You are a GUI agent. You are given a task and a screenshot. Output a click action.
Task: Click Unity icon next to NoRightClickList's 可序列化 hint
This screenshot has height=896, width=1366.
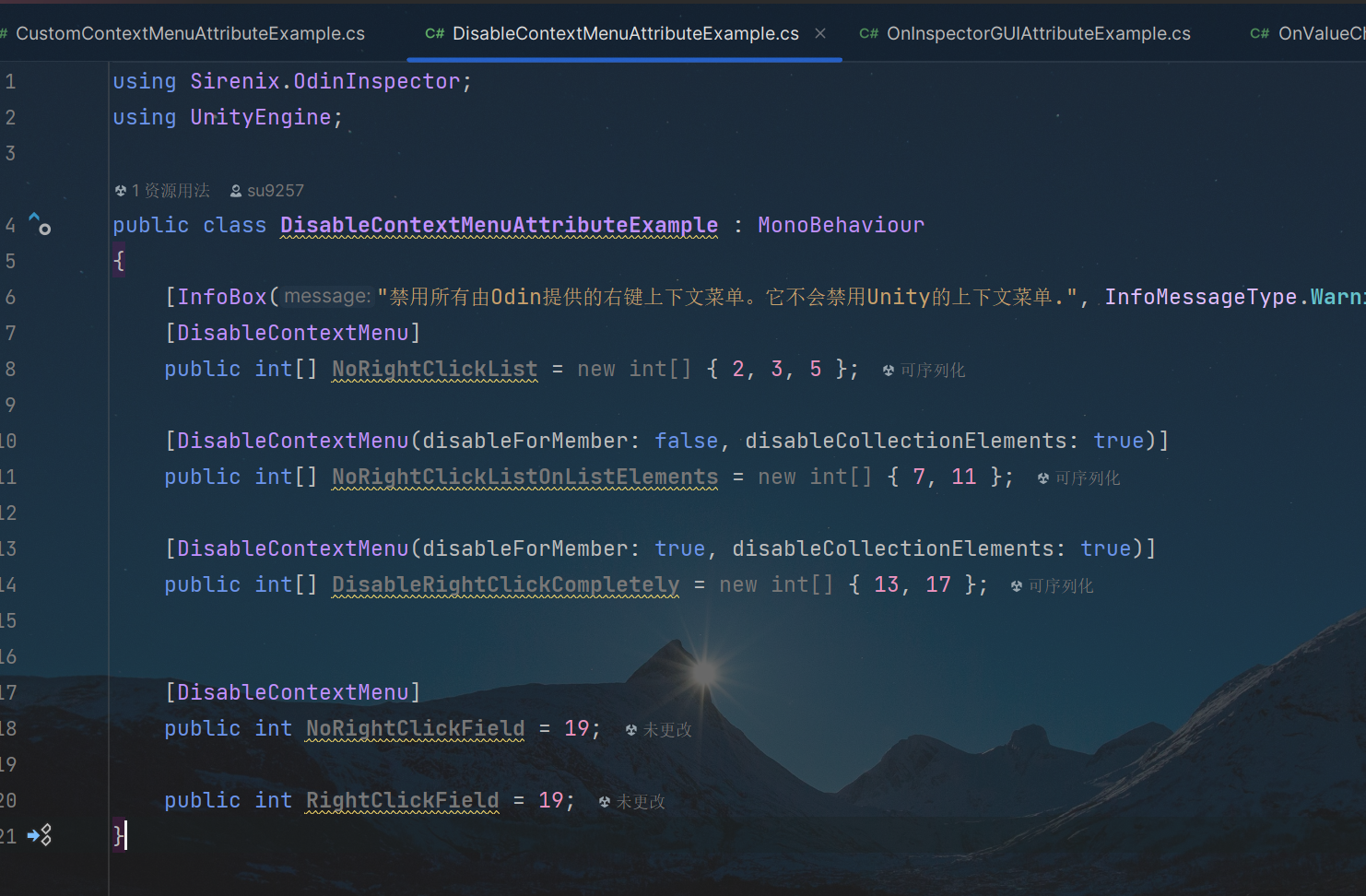tap(889, 371)
